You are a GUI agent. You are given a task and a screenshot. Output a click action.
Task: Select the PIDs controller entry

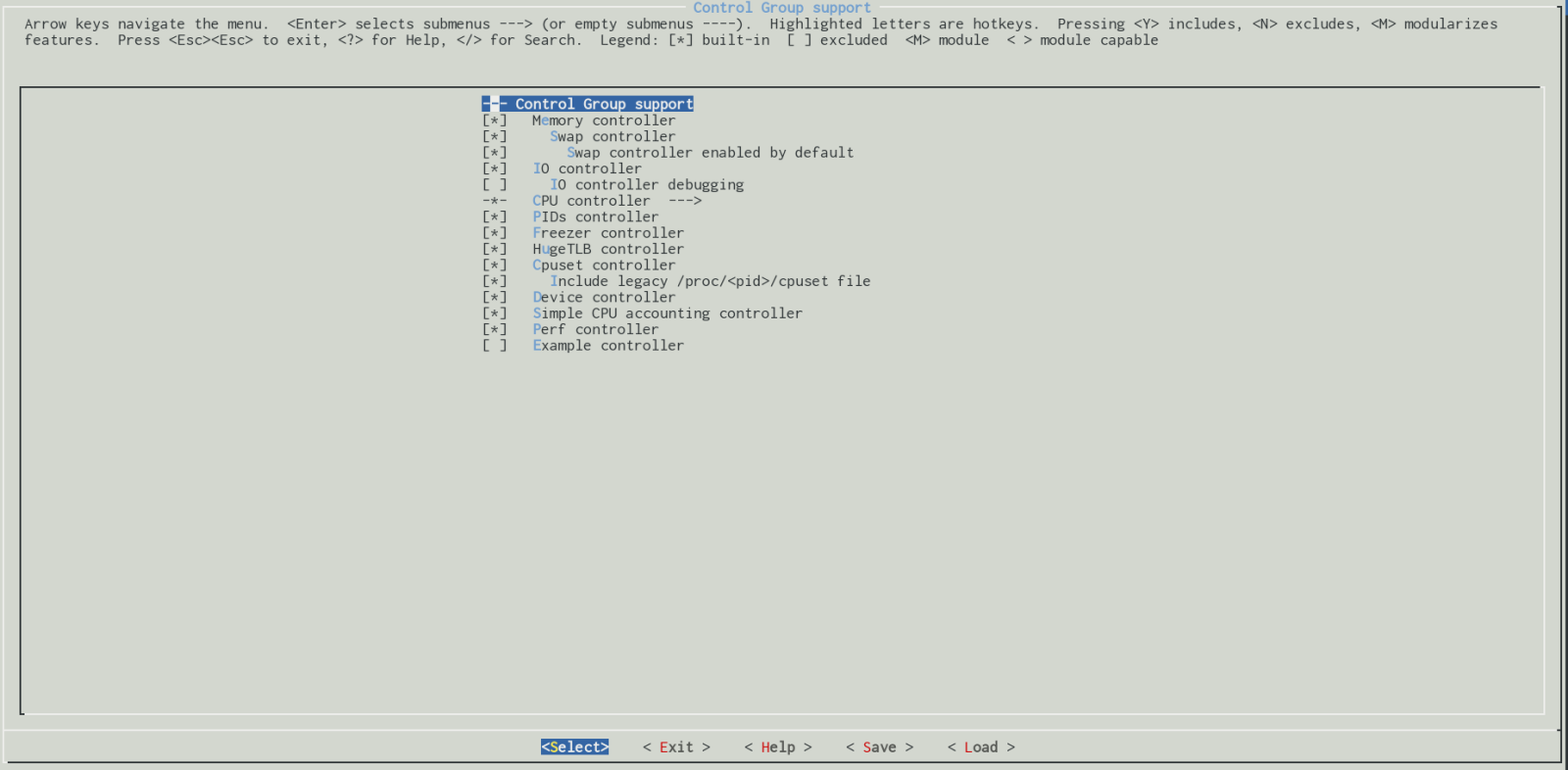(595, 217)
